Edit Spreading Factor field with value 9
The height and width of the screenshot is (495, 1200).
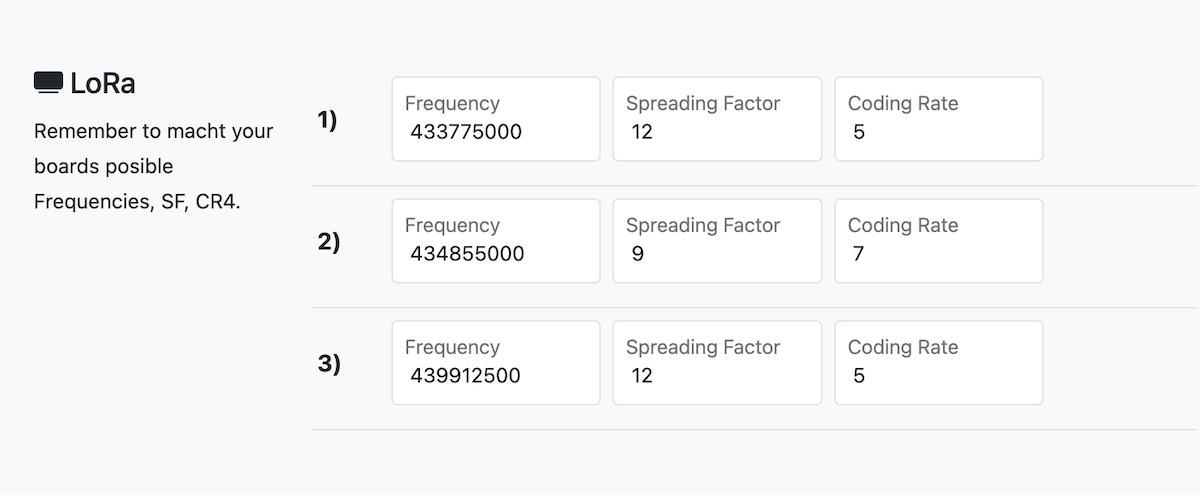pos(717,253)
